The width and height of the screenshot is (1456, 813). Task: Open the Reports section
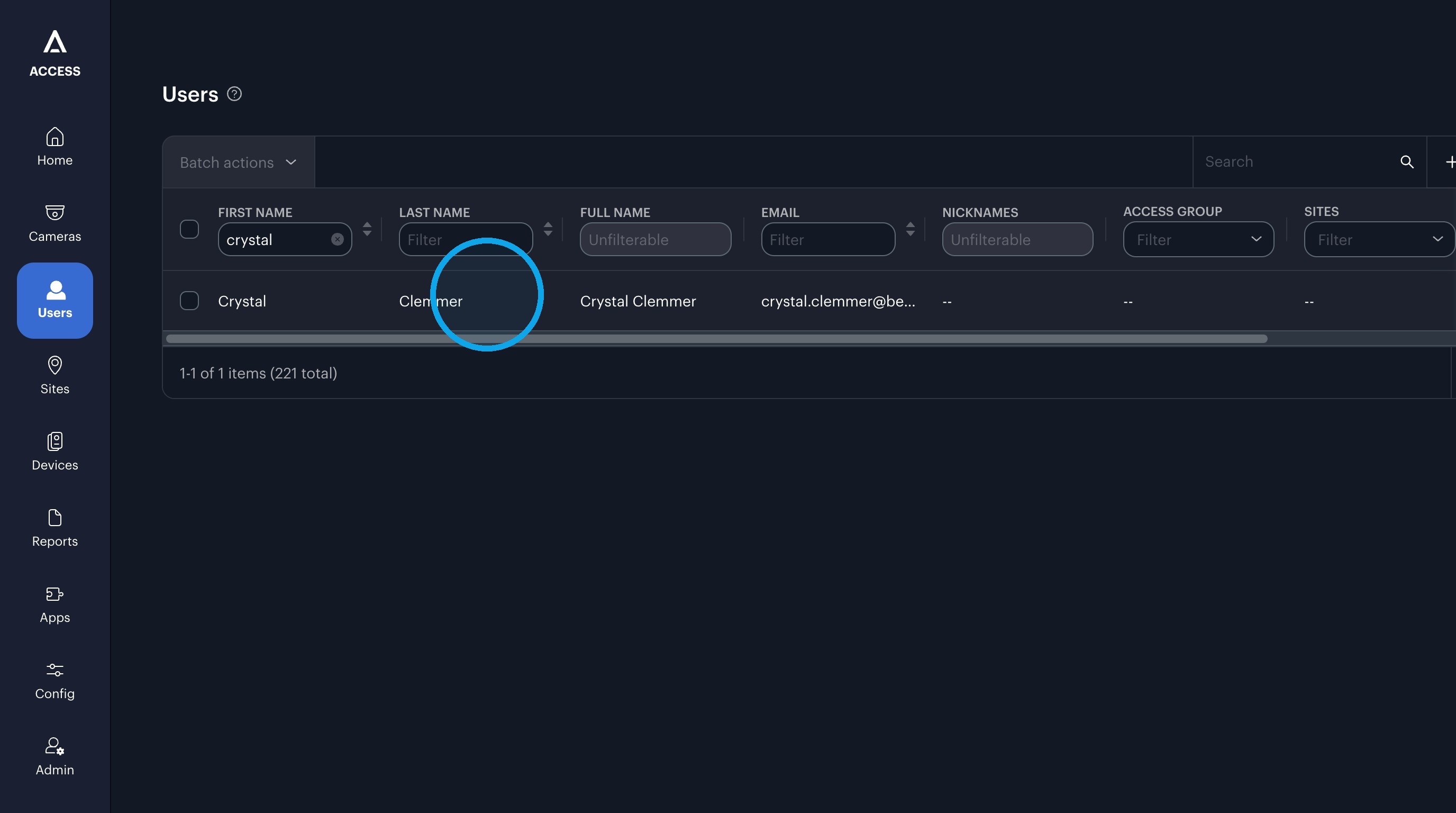click(x=55, y=528)
